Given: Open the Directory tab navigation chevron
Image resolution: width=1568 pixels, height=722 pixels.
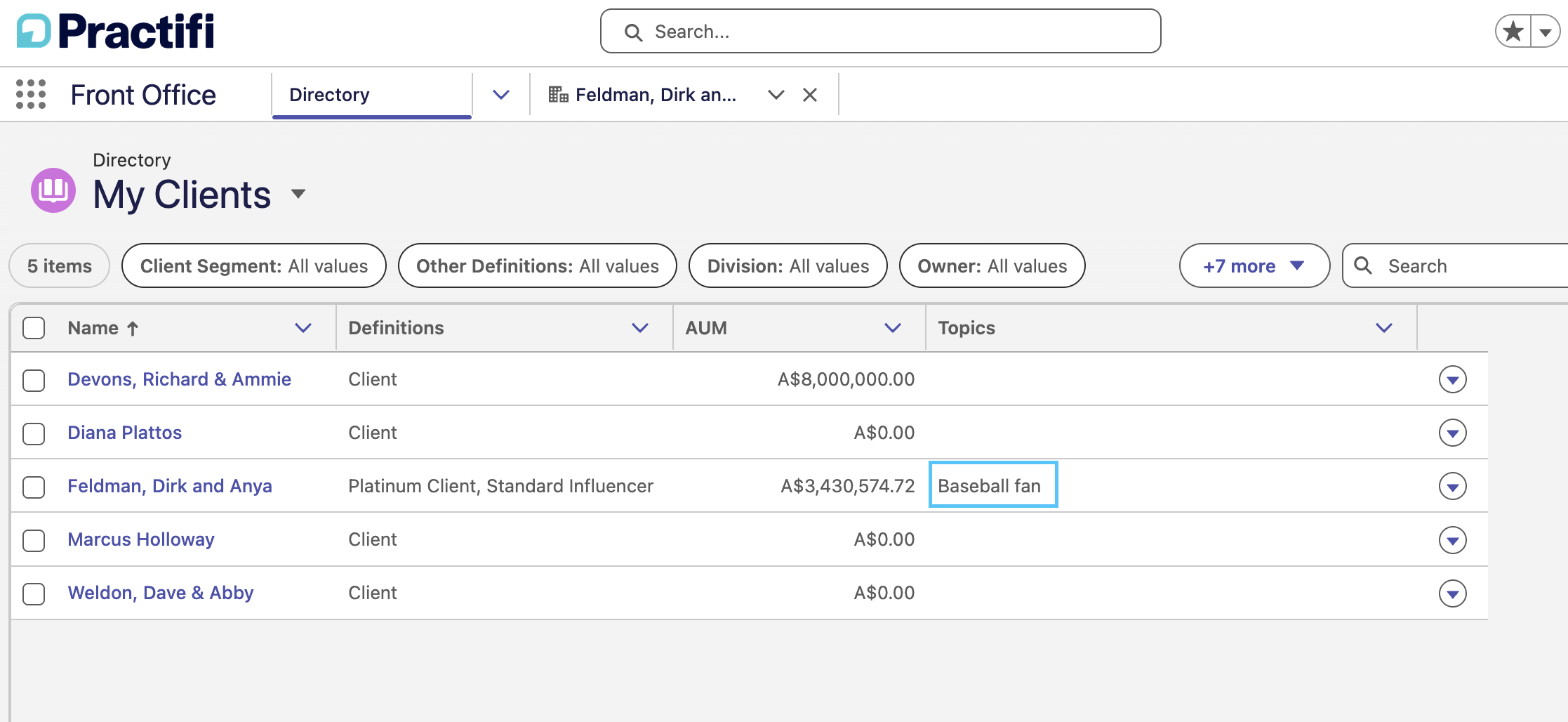Looking at the screenshot, I should click(x=501, y=95).
